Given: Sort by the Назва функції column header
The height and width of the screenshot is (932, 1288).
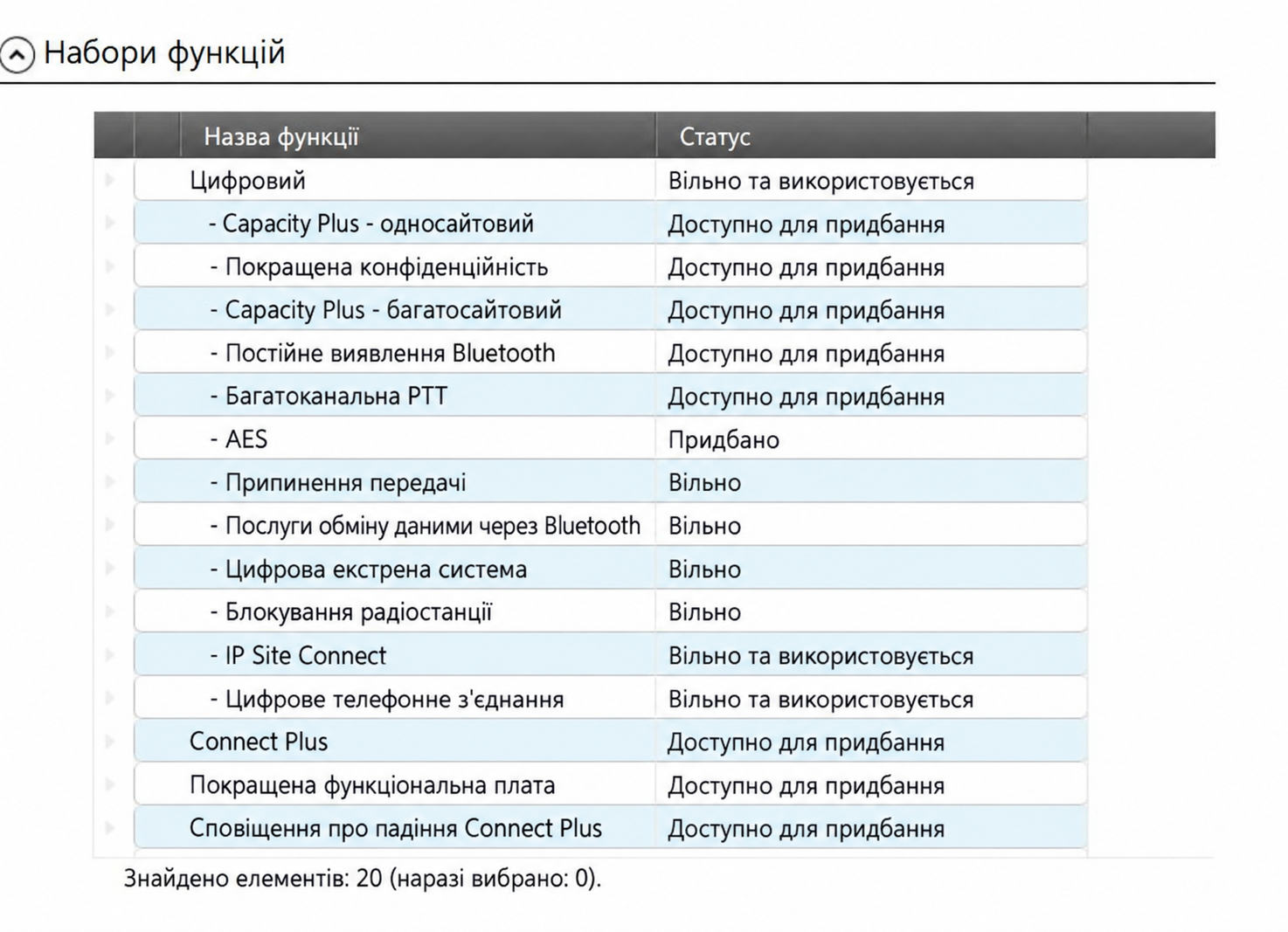Looking at the screenshot, I should point(281,136).
